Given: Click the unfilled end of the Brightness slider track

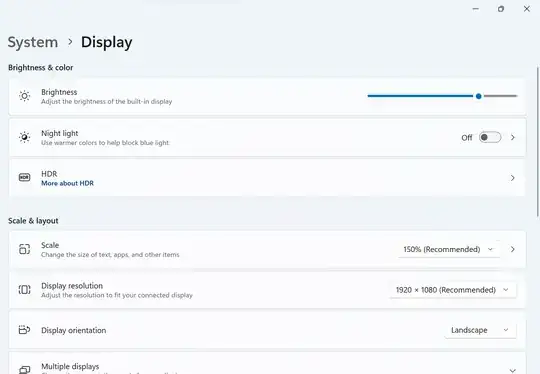Looking at the screenshot, I should (500, 96).
